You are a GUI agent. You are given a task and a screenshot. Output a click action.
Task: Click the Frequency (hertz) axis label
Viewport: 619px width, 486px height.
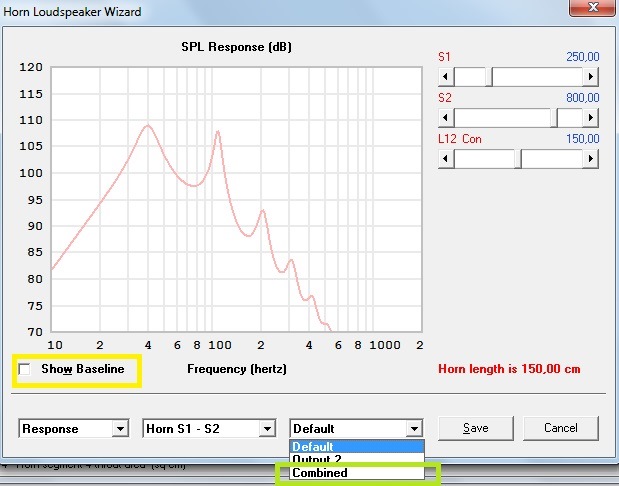click(x=237, y=369)
